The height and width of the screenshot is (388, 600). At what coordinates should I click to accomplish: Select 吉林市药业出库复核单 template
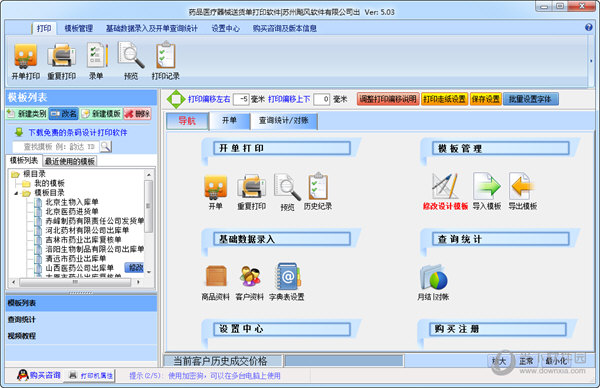(x=83, y=240)
